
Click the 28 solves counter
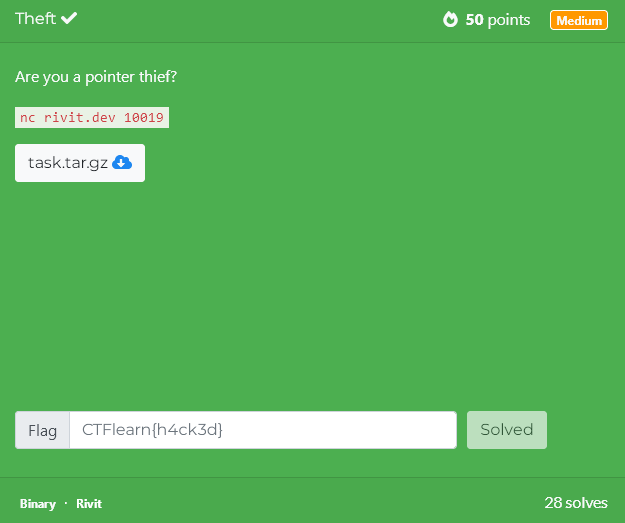[576, 503]
